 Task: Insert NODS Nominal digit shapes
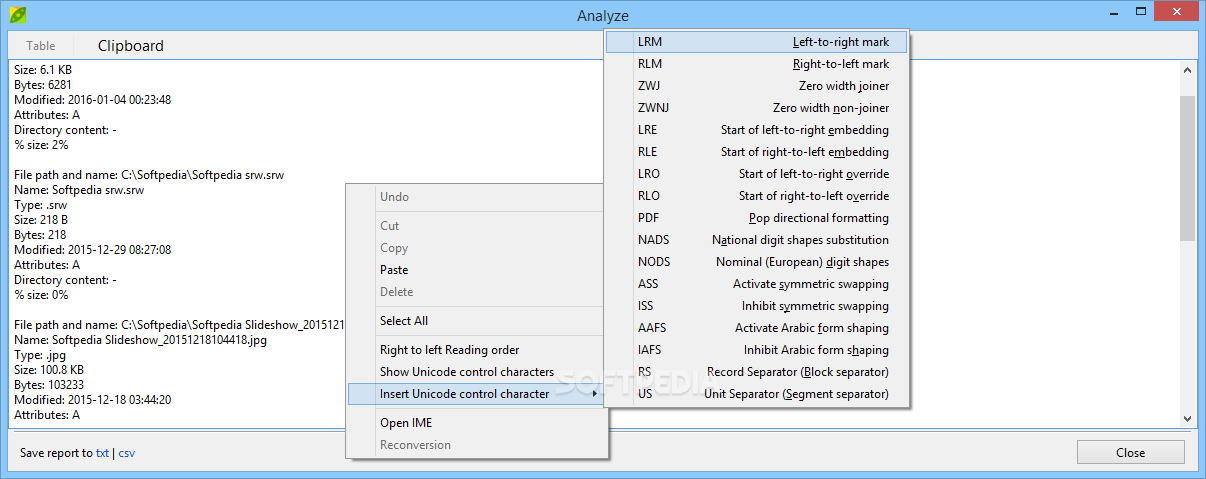[757, 262]
